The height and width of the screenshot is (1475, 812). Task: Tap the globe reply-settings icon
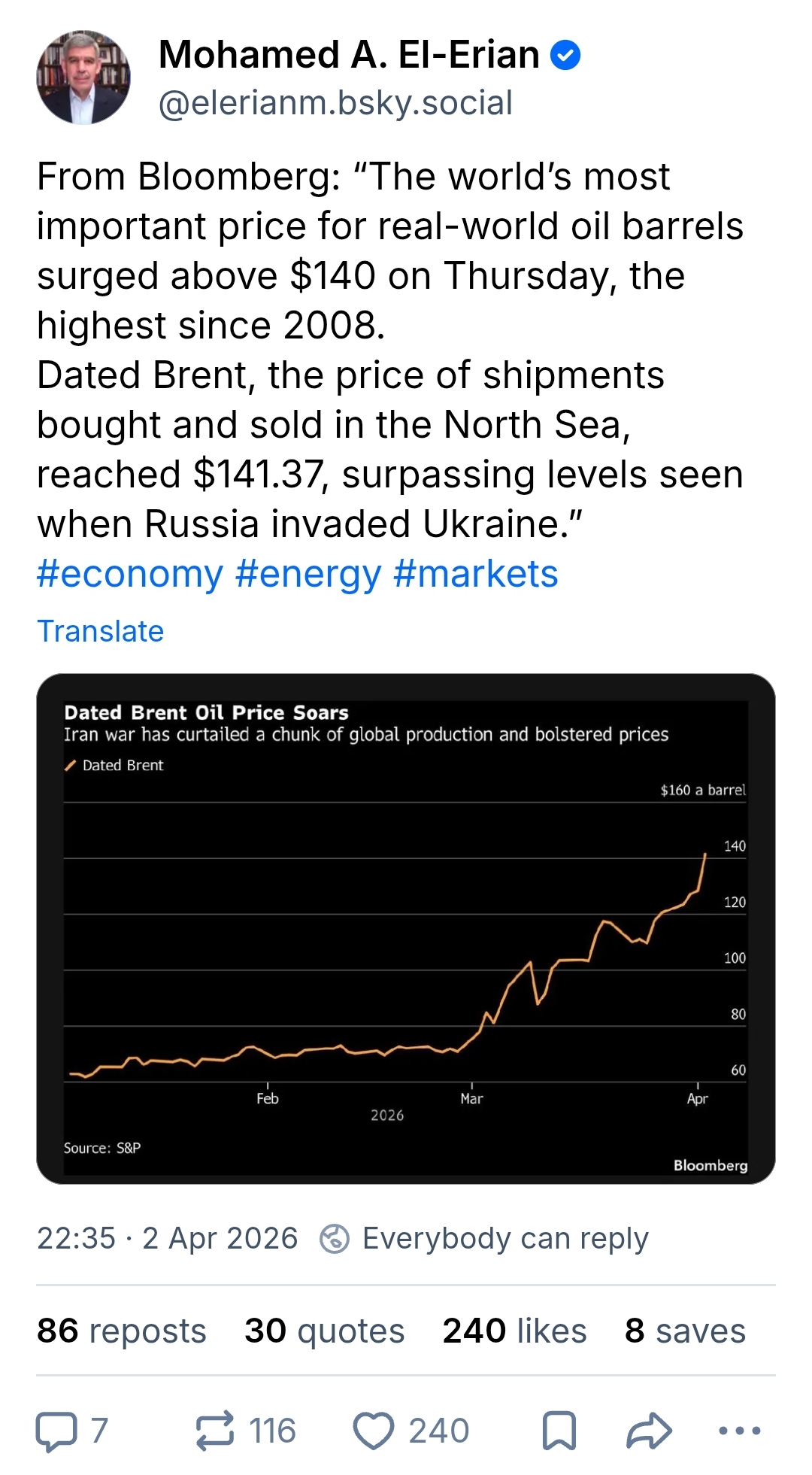tap(335, 1238)
